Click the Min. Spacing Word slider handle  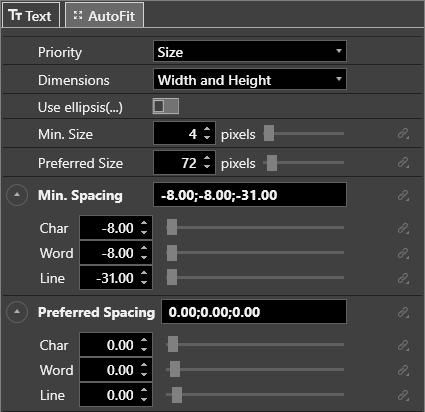pos(172,252)
